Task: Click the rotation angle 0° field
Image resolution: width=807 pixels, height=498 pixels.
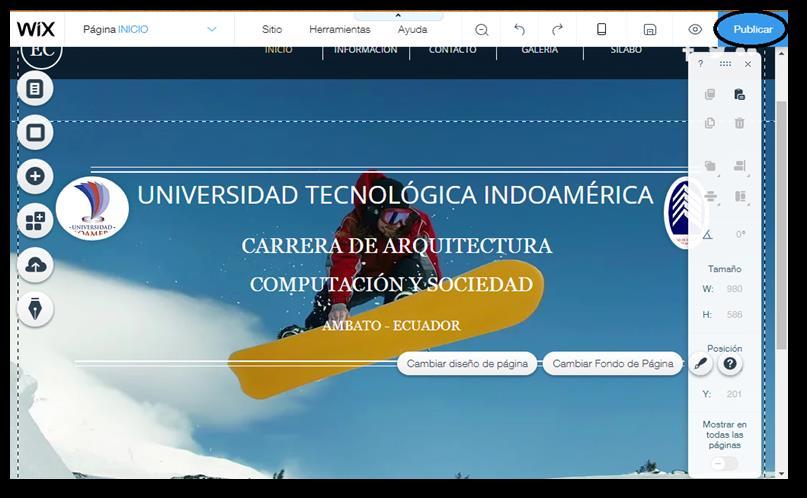Action: click(x=740, y=234)
